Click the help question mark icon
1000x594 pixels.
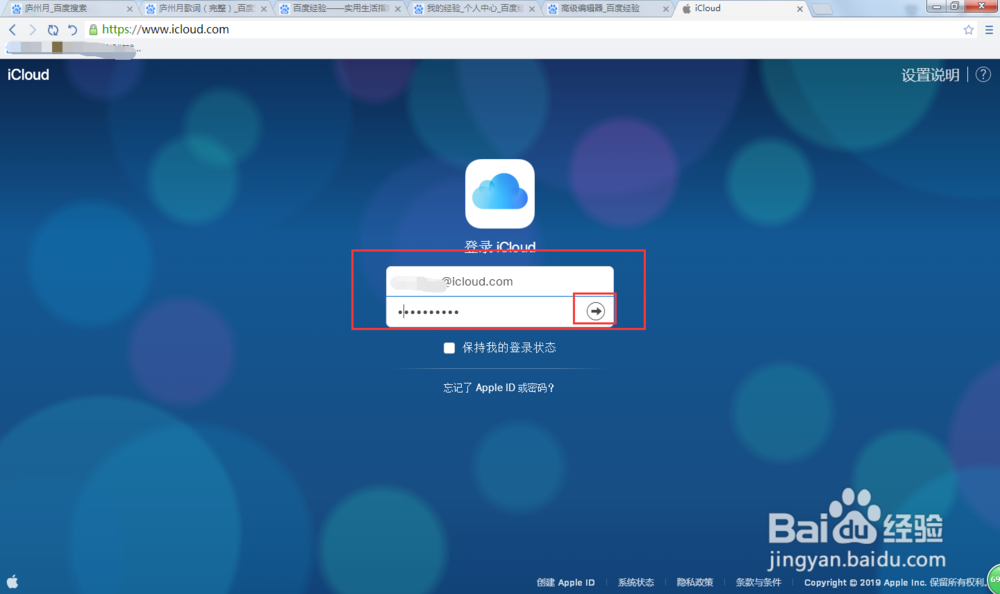[983, 74]
